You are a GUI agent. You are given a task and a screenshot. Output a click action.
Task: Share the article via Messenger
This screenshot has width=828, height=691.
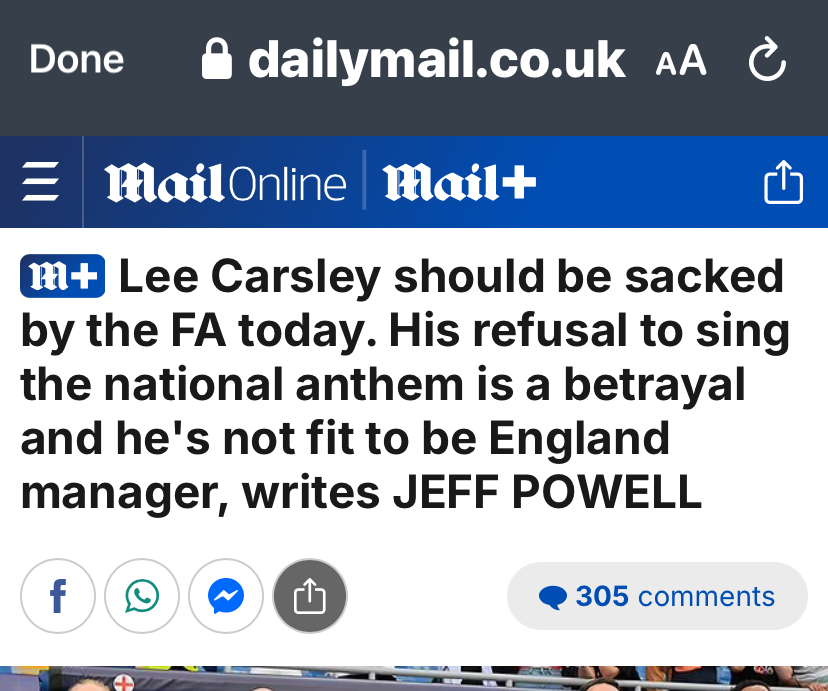coord(226,596)
